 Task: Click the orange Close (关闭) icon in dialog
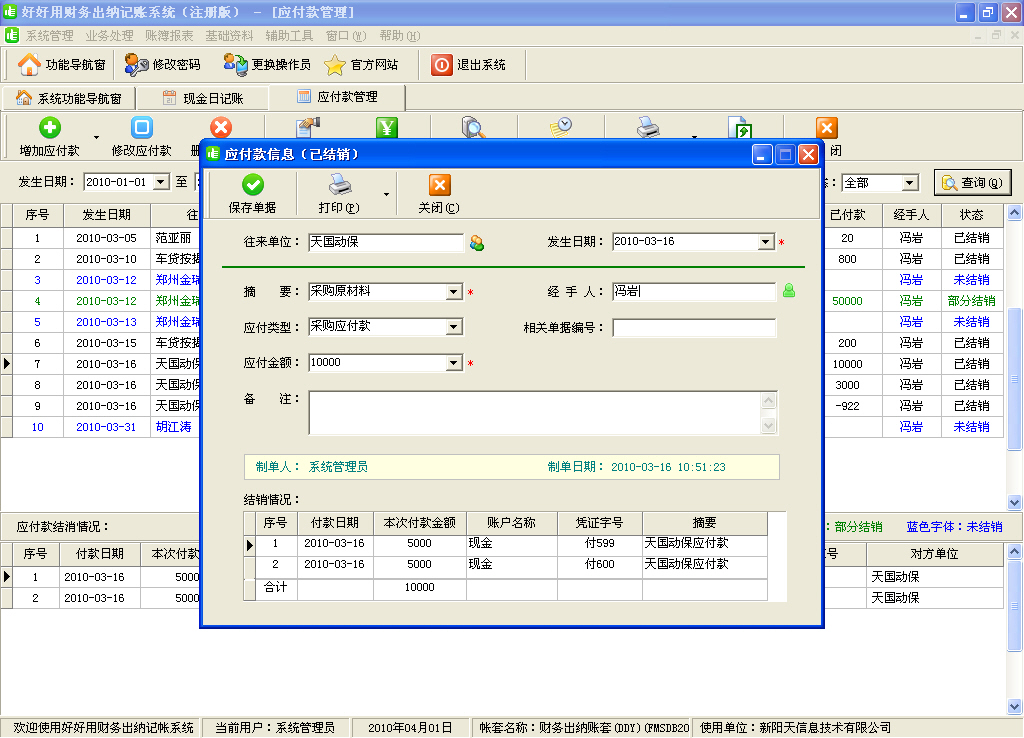(439, 185)
